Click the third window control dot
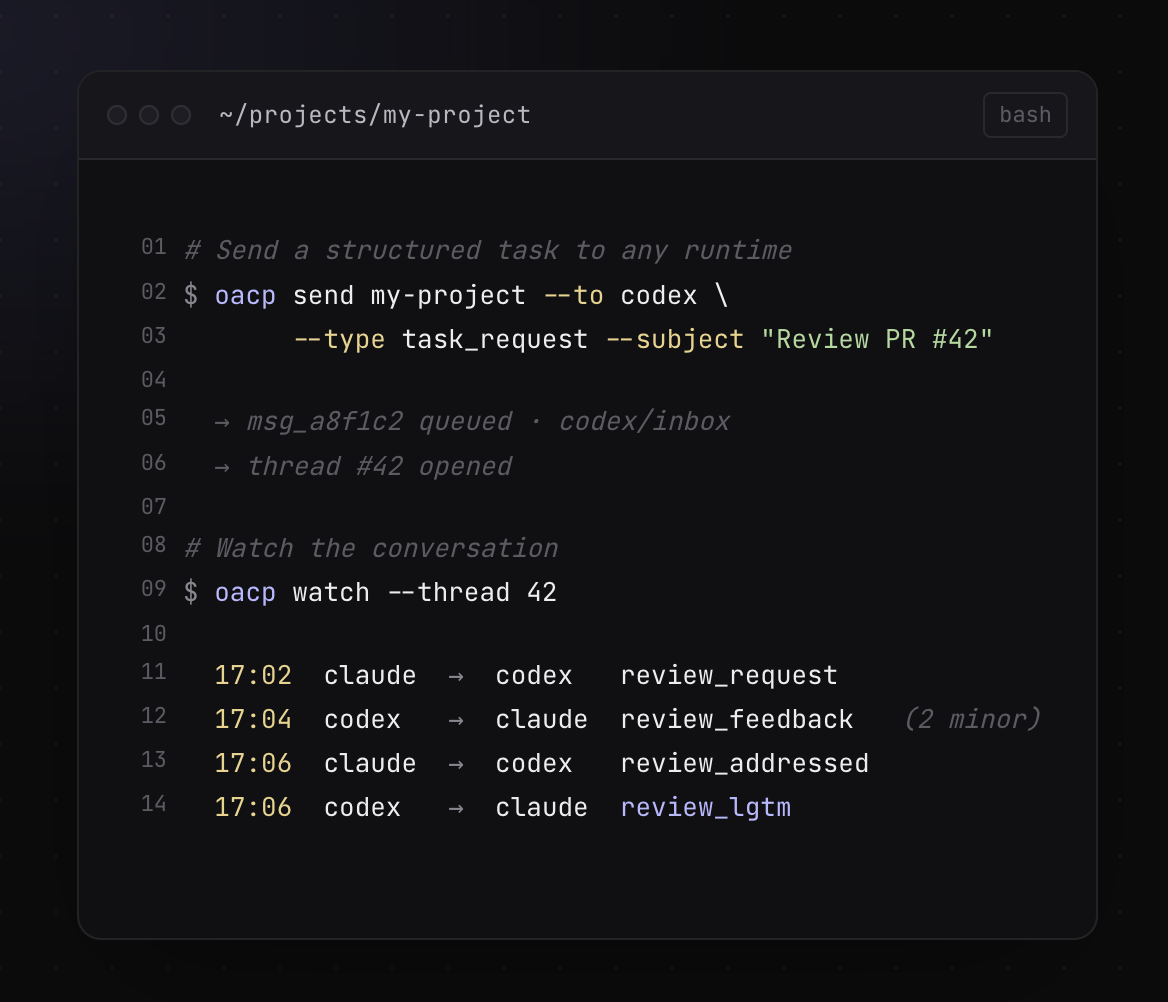 [x=181, y=115]
